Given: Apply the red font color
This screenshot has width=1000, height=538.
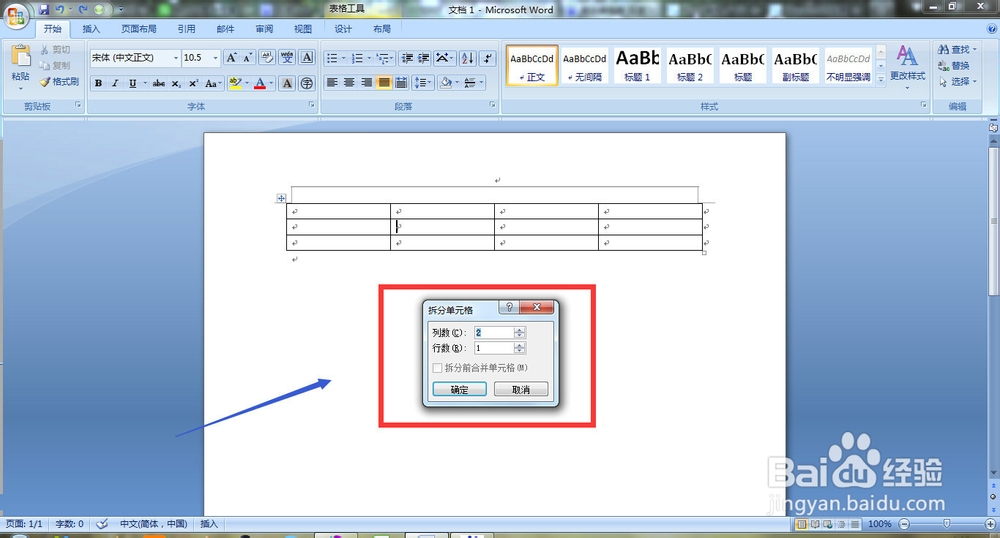Looking at the screenshot, I should [260, 84].
